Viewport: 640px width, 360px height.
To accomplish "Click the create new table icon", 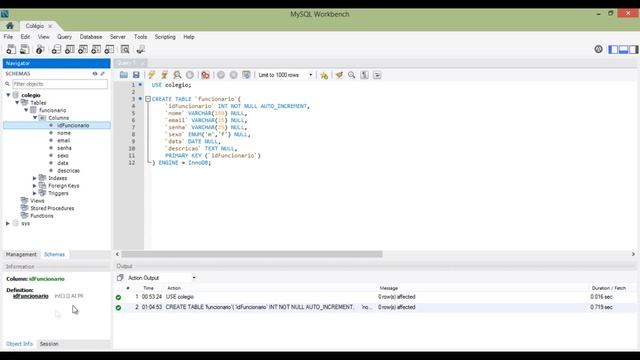I will tap(69, 49).
